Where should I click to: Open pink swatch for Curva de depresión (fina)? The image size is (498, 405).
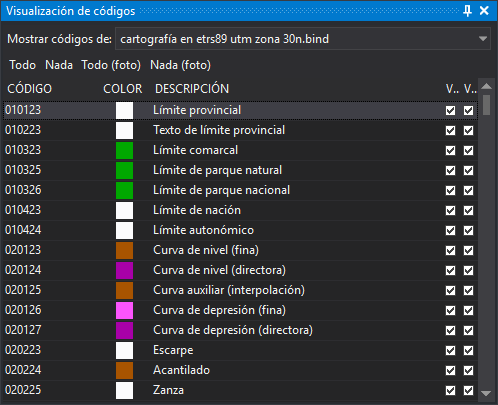click(x=124, y=310)
